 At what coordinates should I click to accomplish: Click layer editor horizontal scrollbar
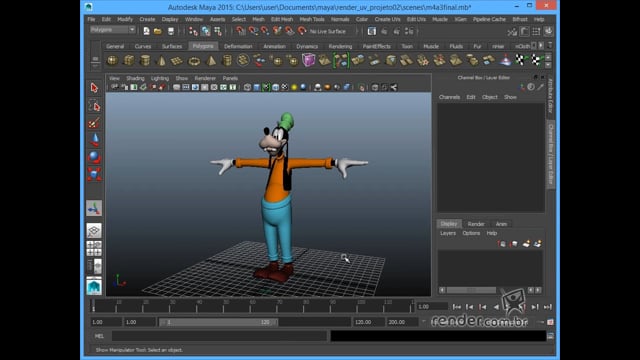[x=471, y=290]
